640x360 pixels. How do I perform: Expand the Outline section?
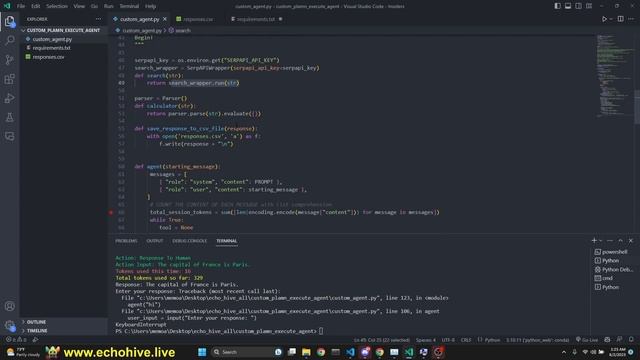(x=36, y=322)
